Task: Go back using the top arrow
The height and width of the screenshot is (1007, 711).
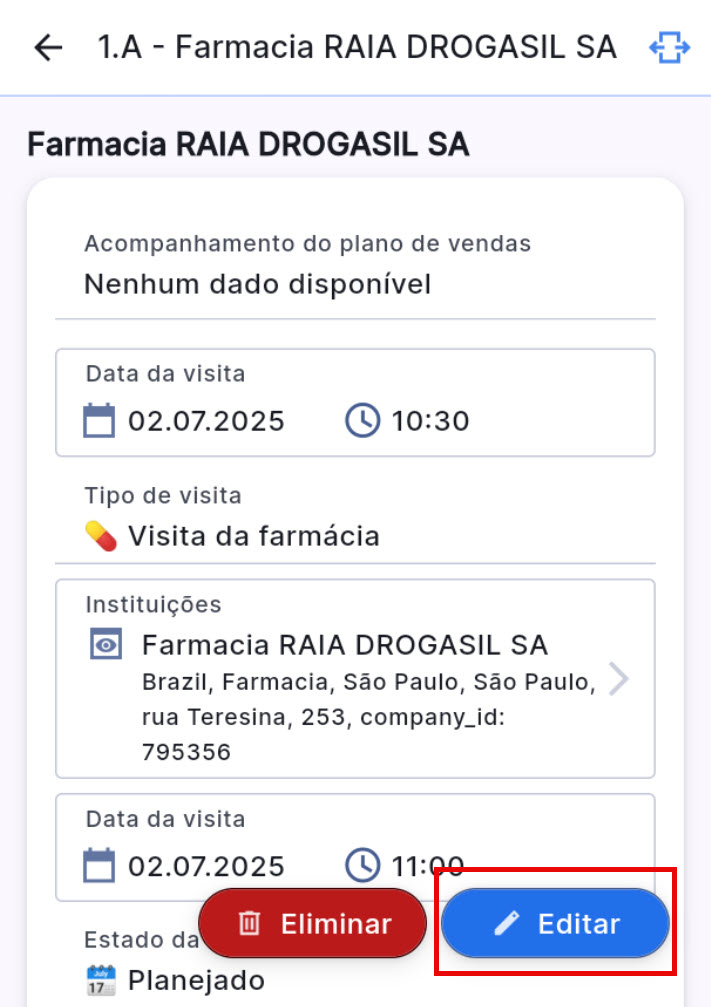Action: (47, 48)
